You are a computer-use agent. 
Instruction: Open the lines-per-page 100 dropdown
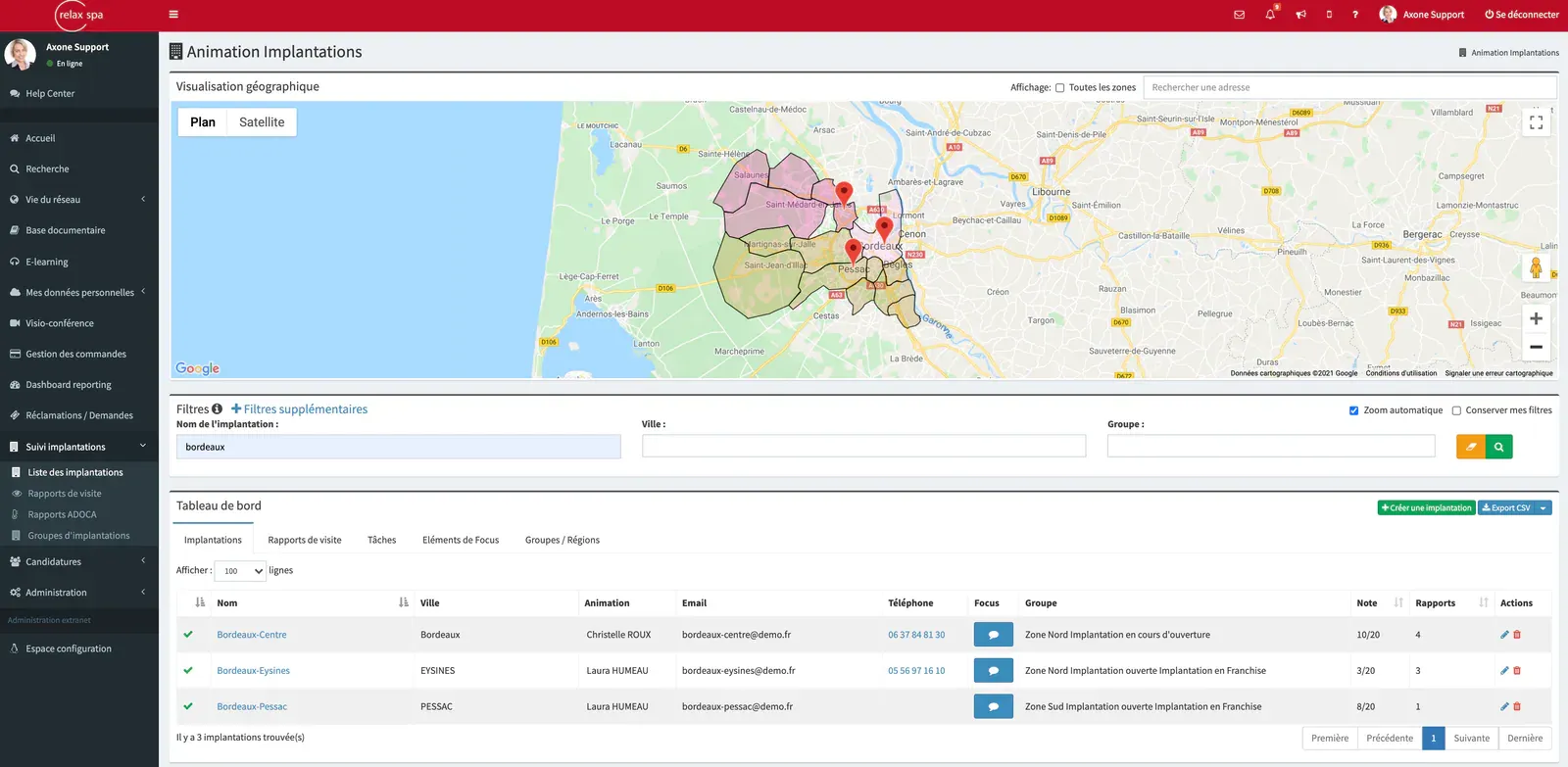pyautogui.click(x=240, y=571)
